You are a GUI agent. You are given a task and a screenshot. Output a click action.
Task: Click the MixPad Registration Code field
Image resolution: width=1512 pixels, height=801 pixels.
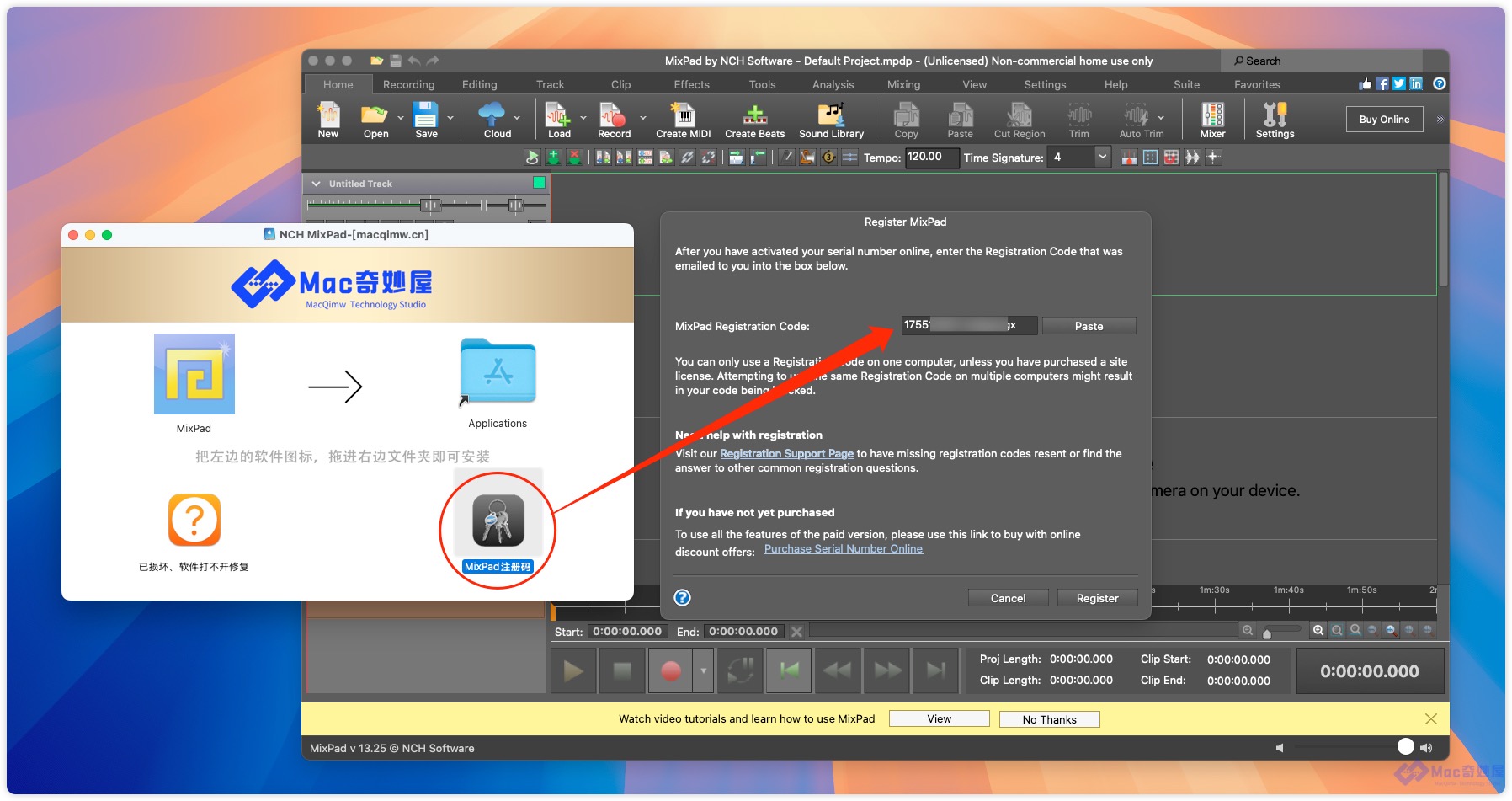tap(969, 325)
